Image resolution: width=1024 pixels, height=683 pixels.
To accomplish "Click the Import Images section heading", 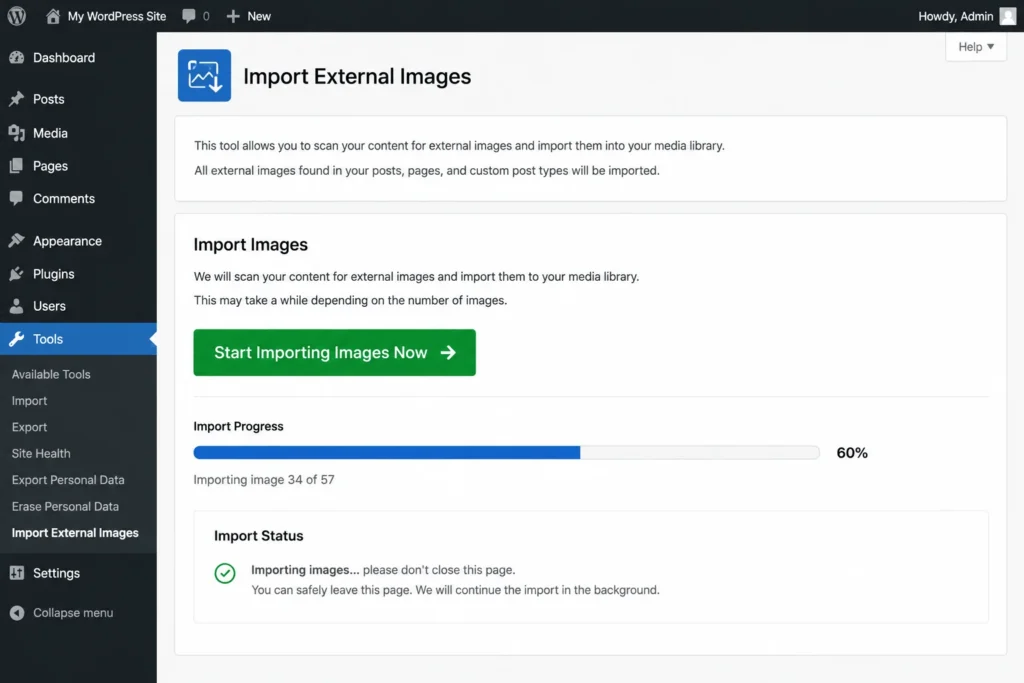I will [x=251, y=244].
